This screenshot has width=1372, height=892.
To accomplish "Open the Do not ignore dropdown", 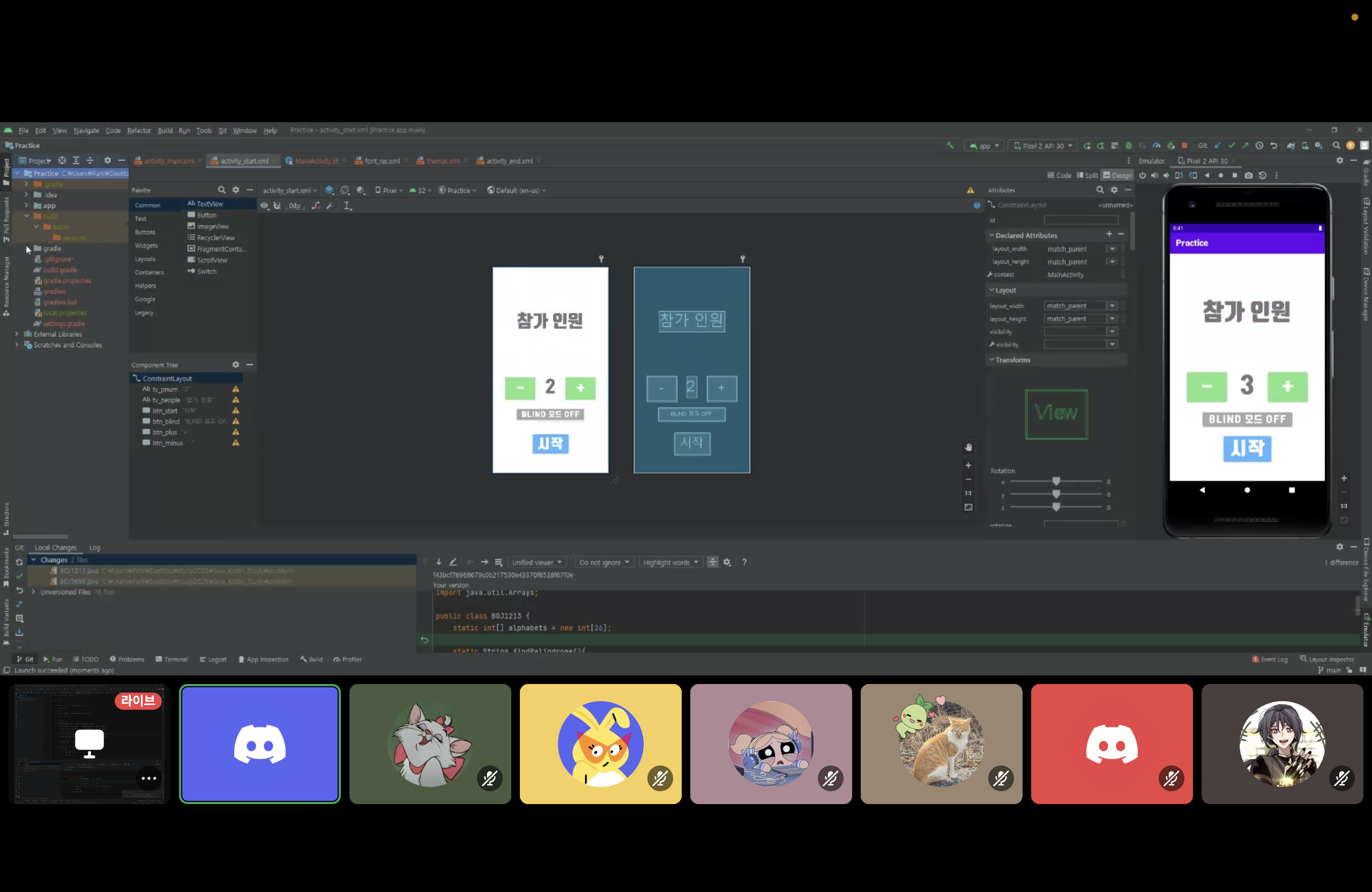I will tap(604, 563).
